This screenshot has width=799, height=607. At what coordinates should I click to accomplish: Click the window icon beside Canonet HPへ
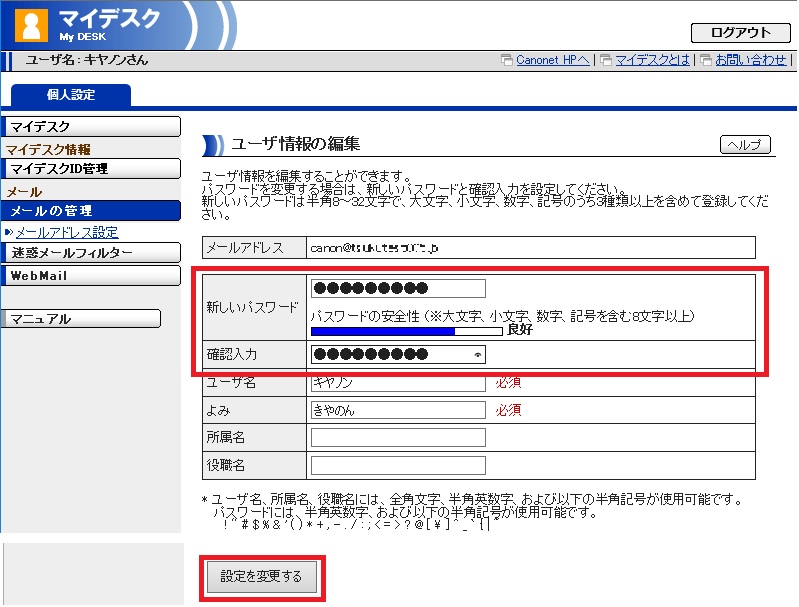pyautogui.click(x=507, y=60)
